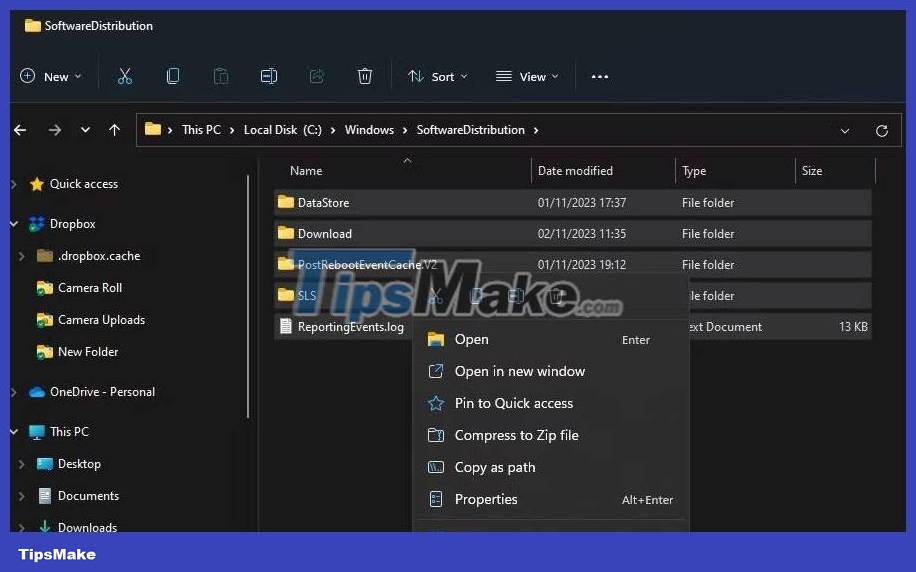The image size is (916, 572).
Task: Sort by the Size column header
Action: tap(812, 171)
